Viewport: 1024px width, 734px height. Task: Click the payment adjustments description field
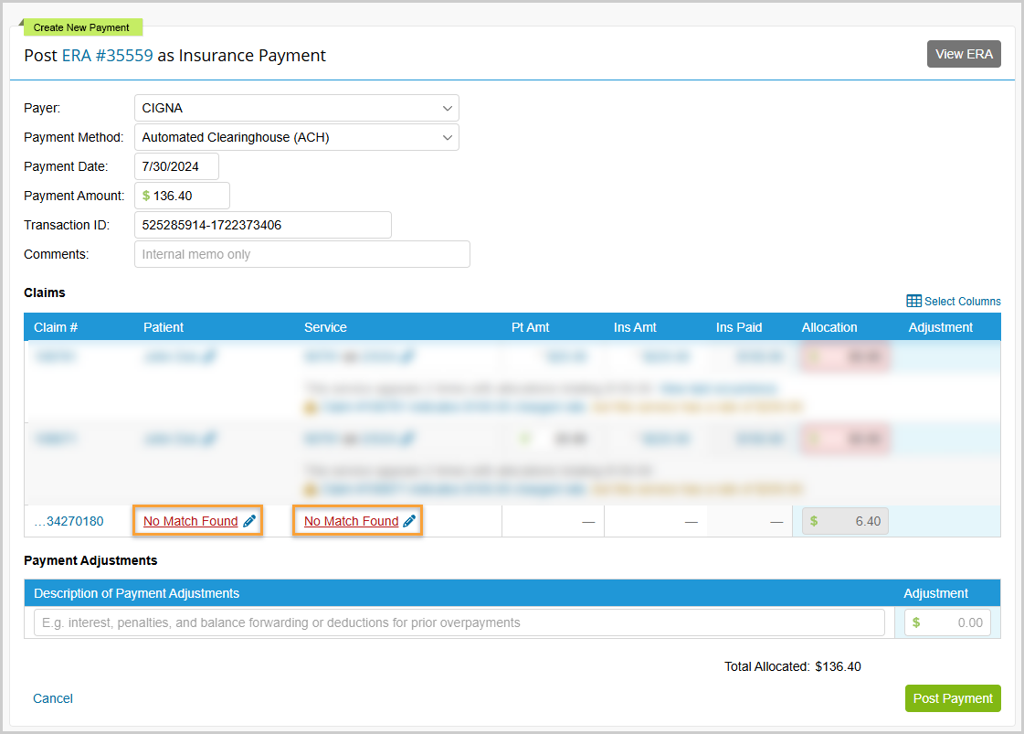point(459,622)
